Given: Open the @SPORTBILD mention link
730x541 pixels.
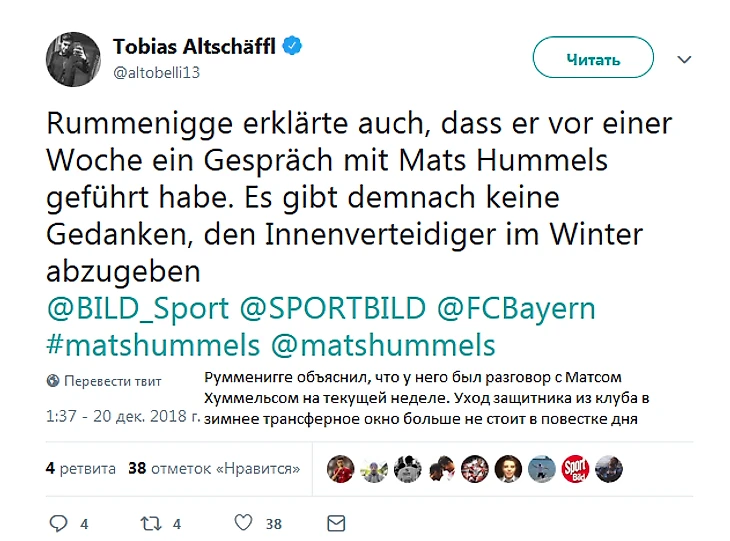Looking at the screenshot, I should pyautogui.click(x=333, y=307).
